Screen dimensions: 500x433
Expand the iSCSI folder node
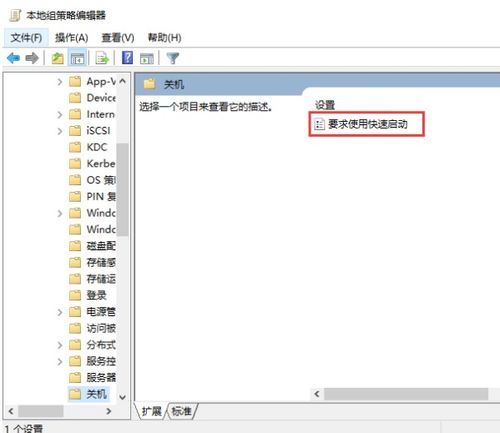60,131
